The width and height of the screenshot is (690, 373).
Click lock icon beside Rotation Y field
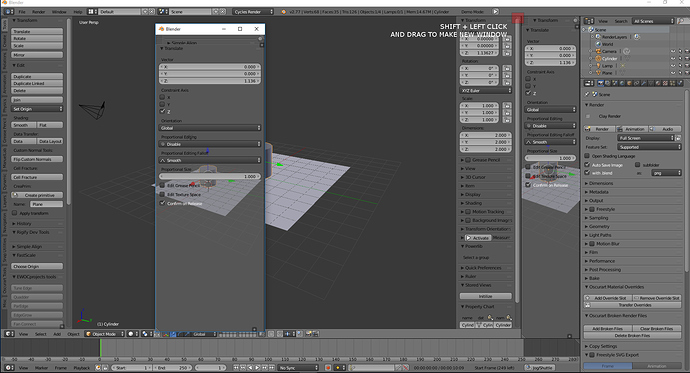tap(507, 75)
